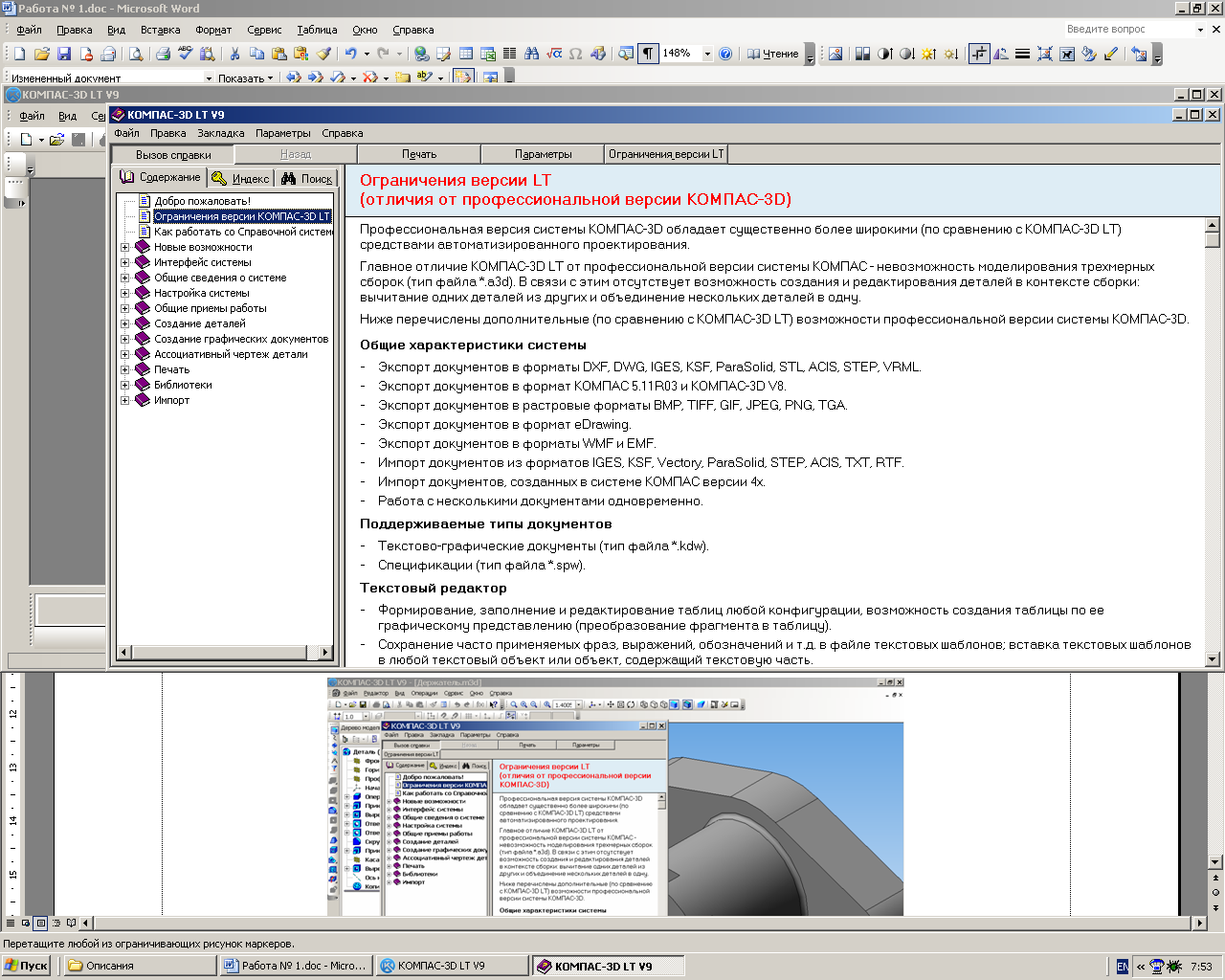Open the 148% zoom dropdown in Word

[707, 54]
